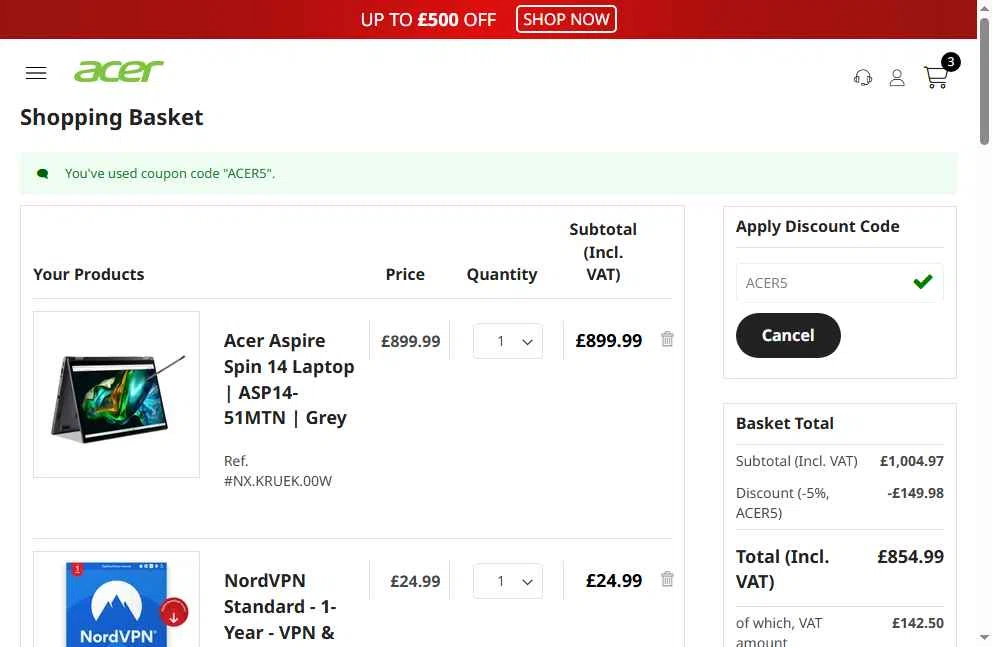Click the 'Apply Discount Code' heading
The width and height of the screenshot is (992, 647).
click(x=817, y=226)
